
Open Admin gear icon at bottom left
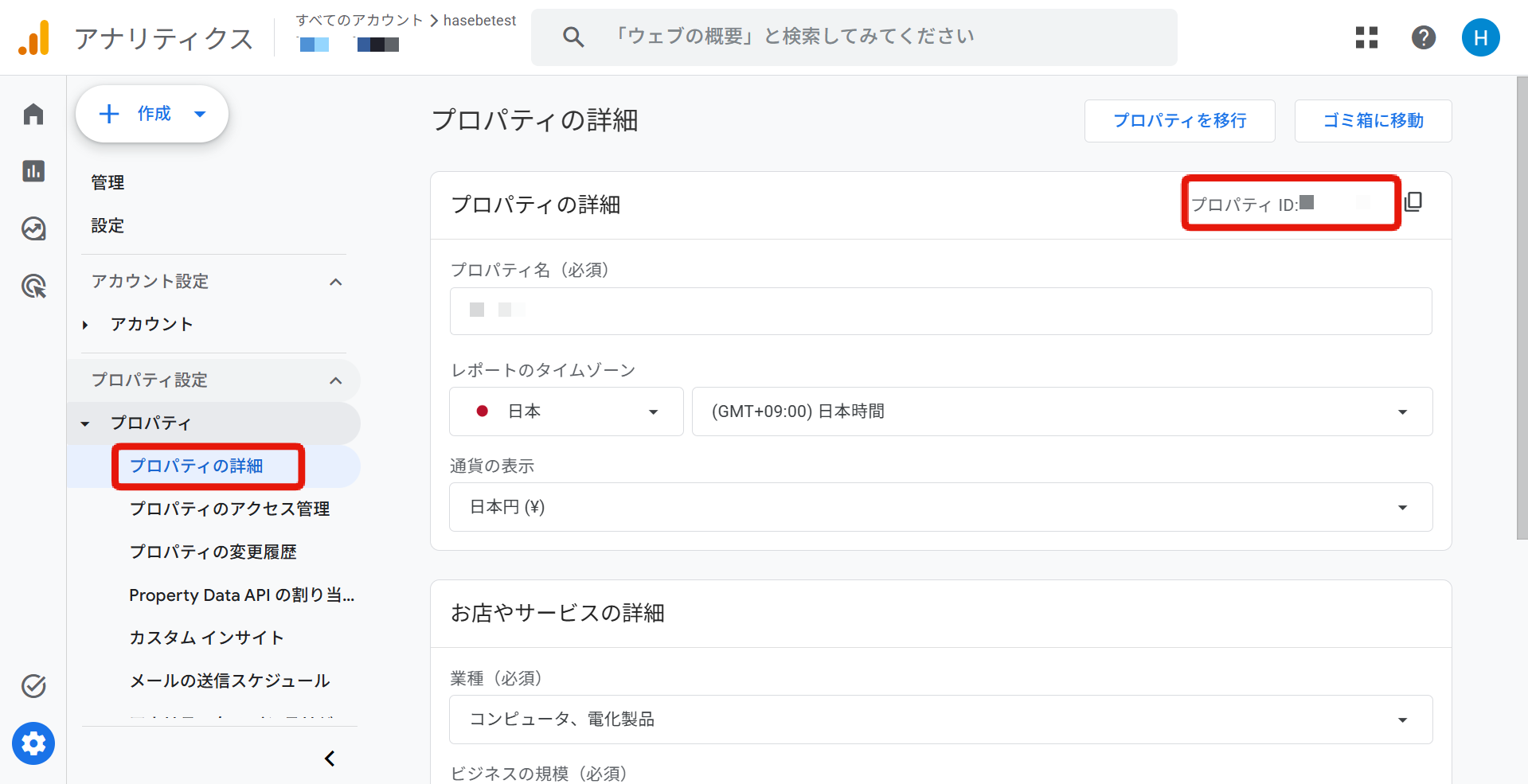point(33,743)
